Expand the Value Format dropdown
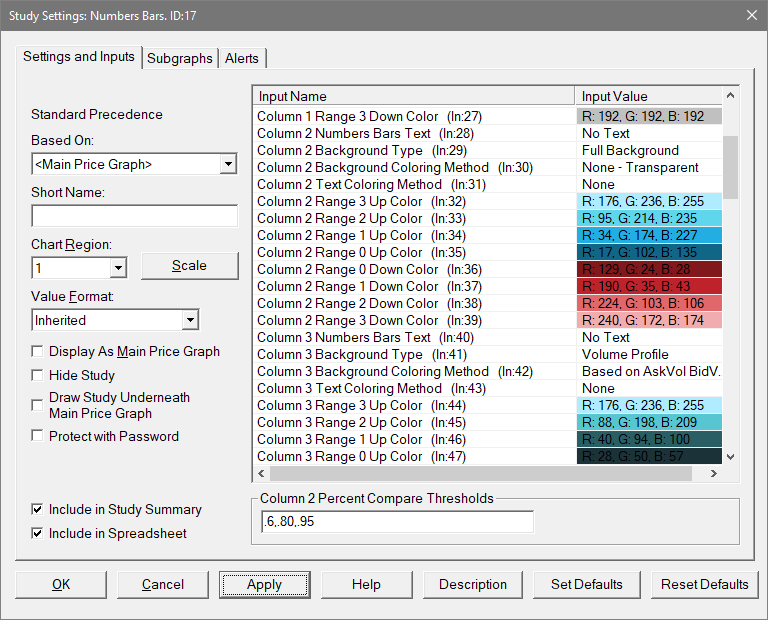 tap(190, 320)
